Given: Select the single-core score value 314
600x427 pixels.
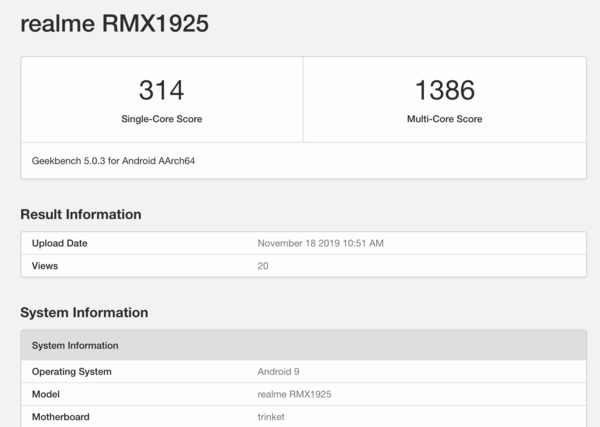Looking at the screenshot, I should (x=161, y=90).
